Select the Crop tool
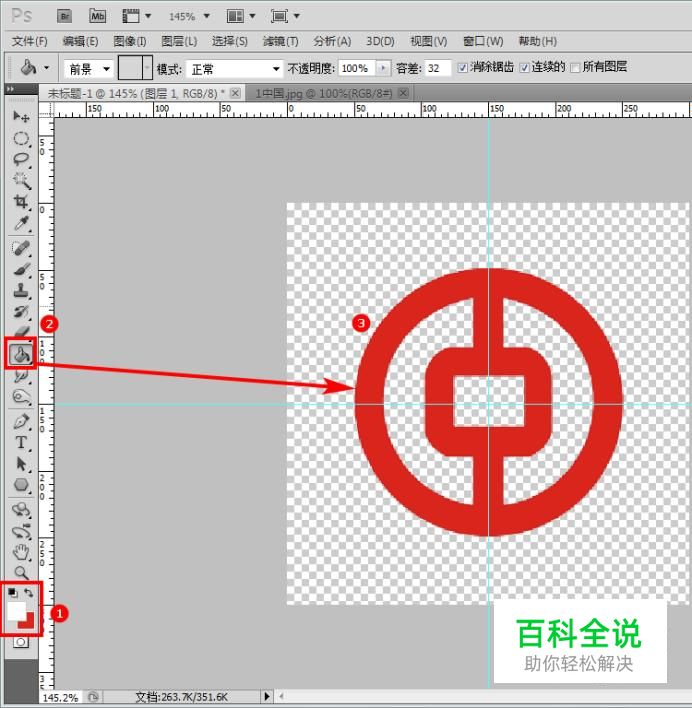Image resolution: width=692 pixels, height=708 pixels. pyautogui.click(x=21, y=202)
